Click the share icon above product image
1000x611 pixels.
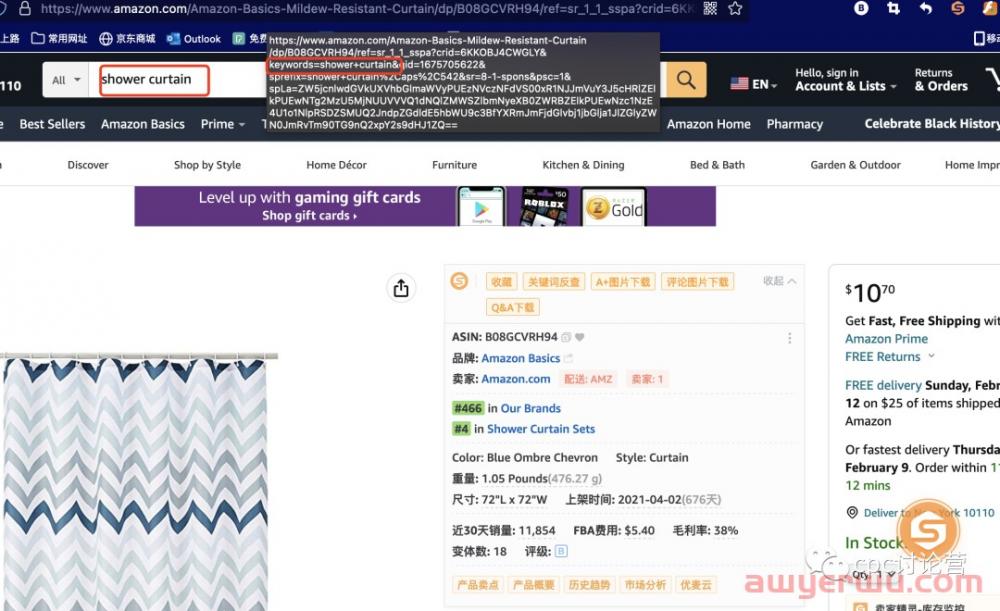pyautogui.click(x=401, y=288)
